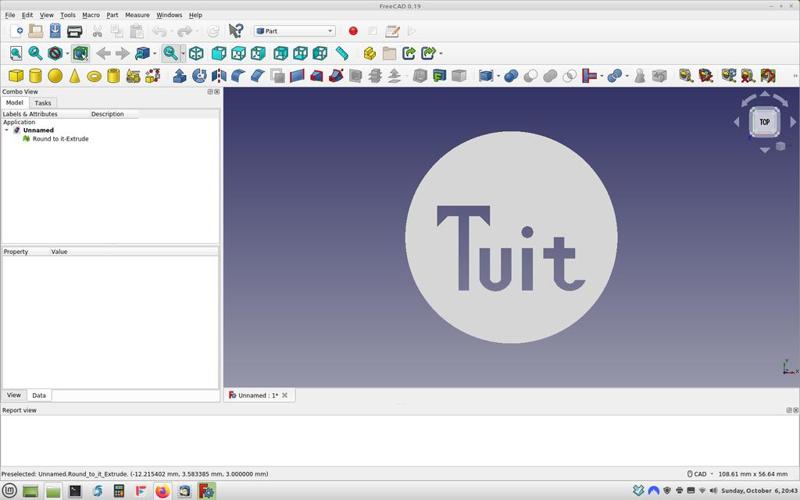Open the Measure menu
The height and width of the screenshot is (500, 800).
click(137, 15)
